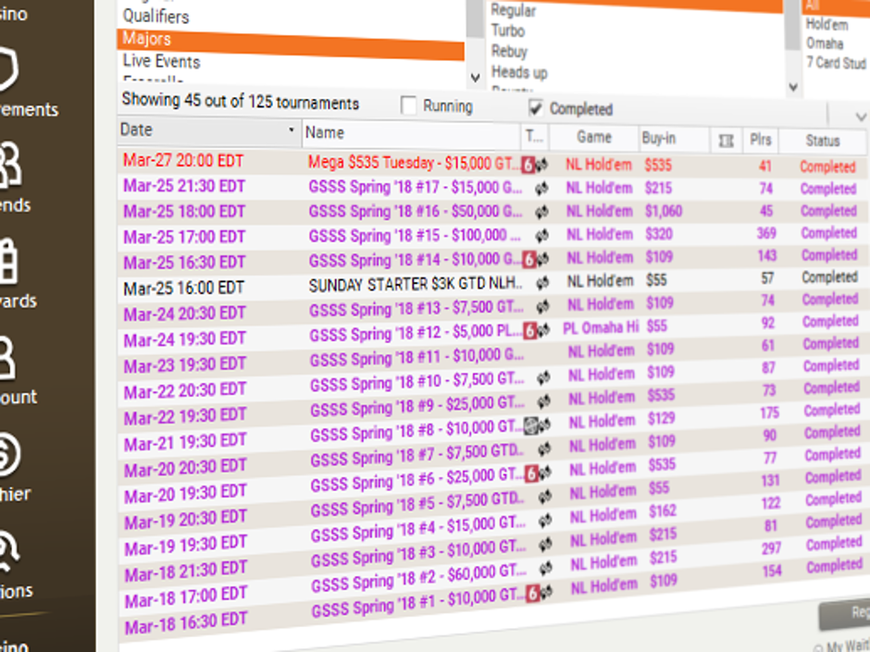
Task: Open the Rewards gift icon in sidebar
Action: (8, 261)
